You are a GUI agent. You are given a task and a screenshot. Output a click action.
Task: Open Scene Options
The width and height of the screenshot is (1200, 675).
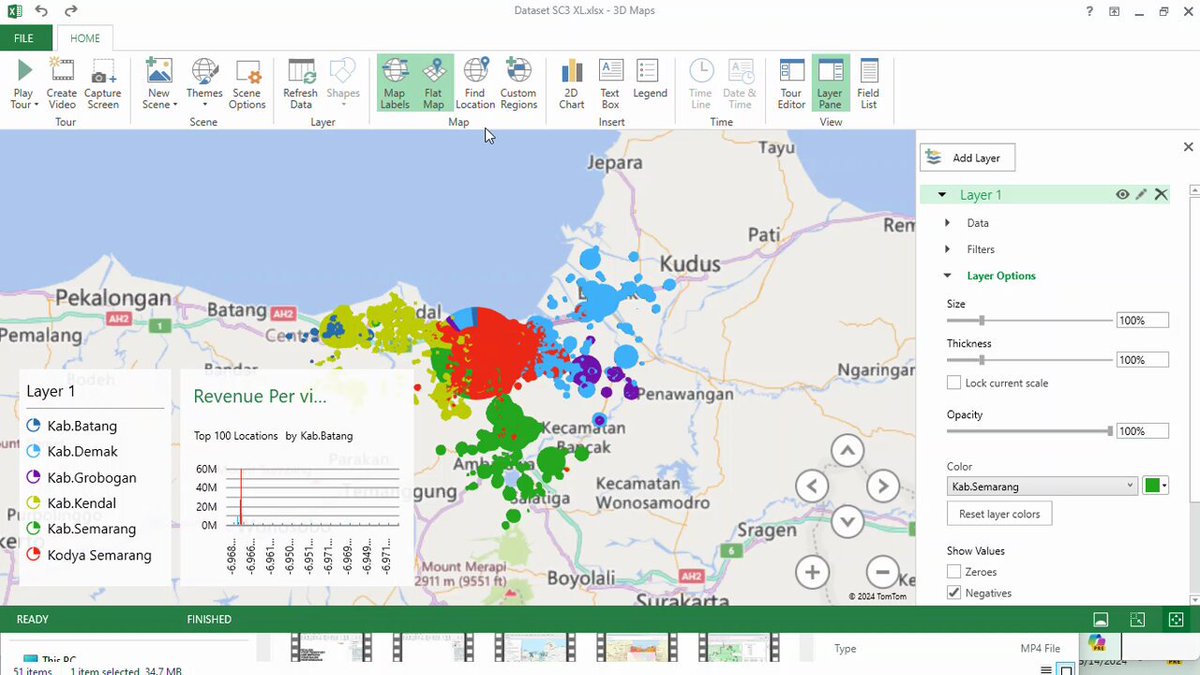(x=247, y=84)
